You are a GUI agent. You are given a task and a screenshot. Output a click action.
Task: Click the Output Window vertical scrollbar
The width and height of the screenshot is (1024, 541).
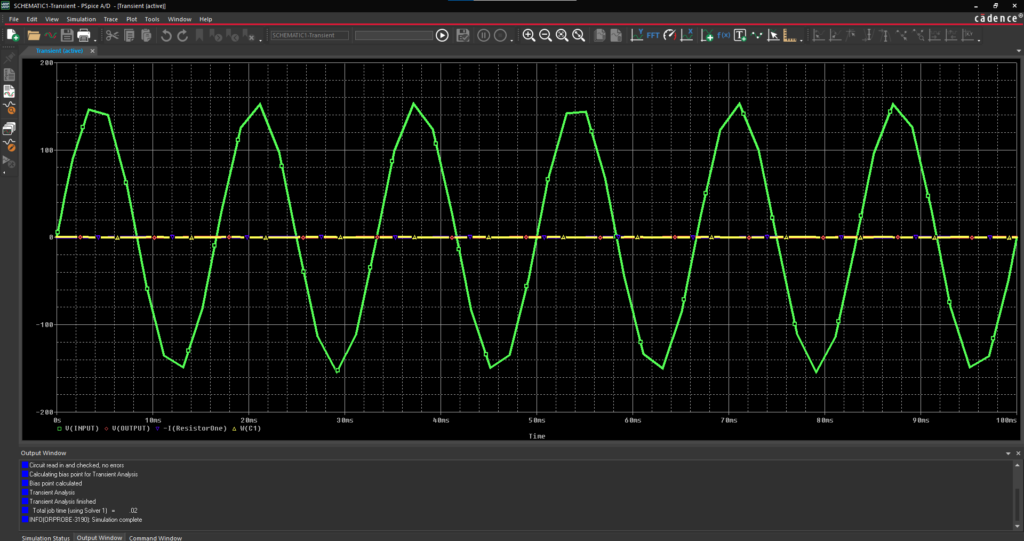(x=1017, y=496)
